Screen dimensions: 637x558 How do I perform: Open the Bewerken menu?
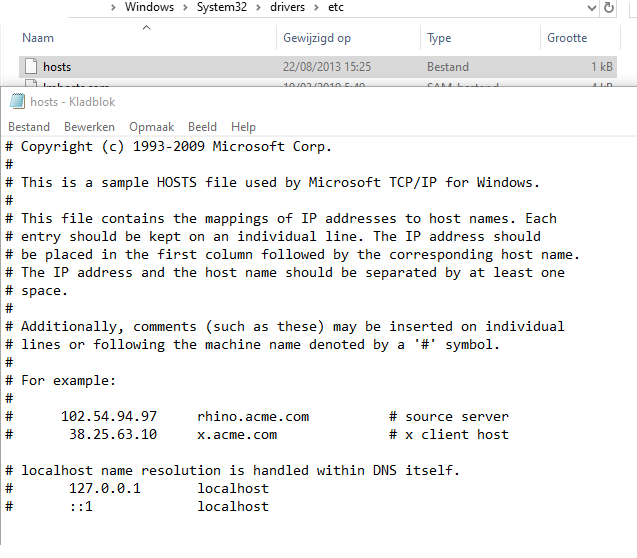tap(89, 127)
